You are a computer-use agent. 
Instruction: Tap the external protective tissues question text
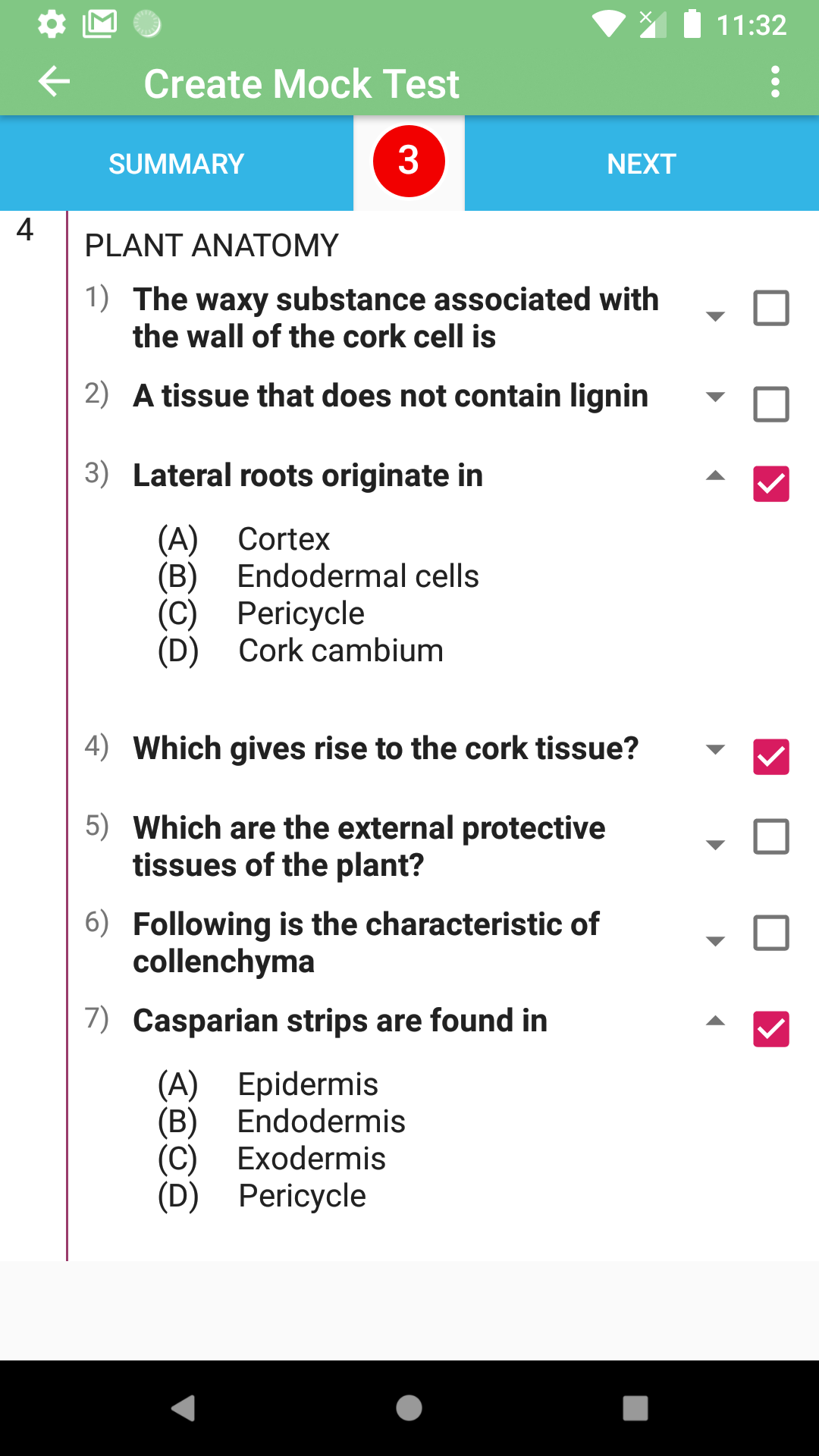pos(369,846)
